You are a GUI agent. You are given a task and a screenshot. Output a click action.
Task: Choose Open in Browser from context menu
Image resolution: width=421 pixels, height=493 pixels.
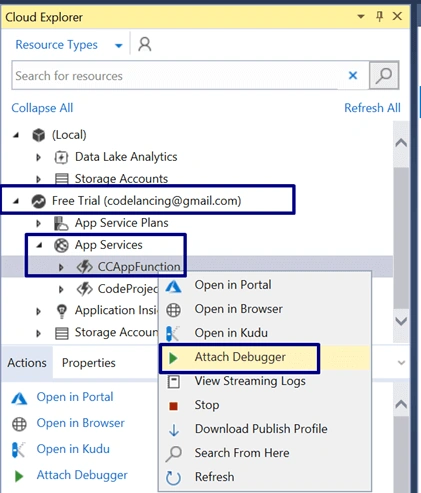[265, 309]
